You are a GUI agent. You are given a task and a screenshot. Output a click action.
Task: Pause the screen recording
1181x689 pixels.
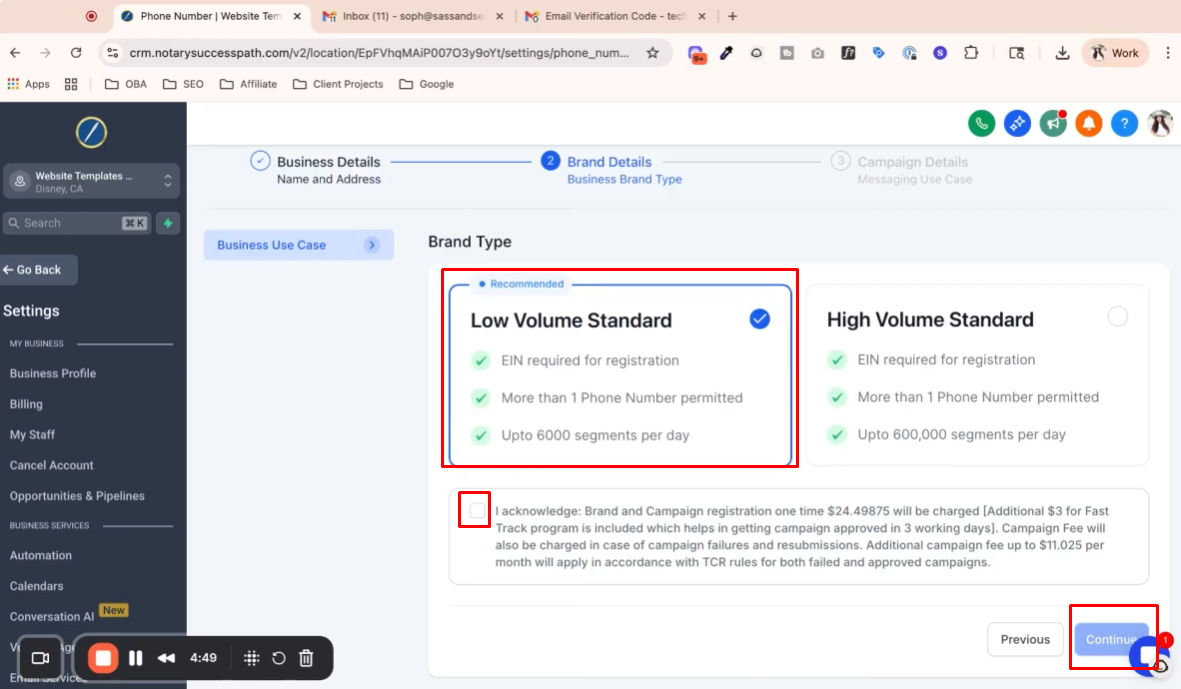pos(136,658)
